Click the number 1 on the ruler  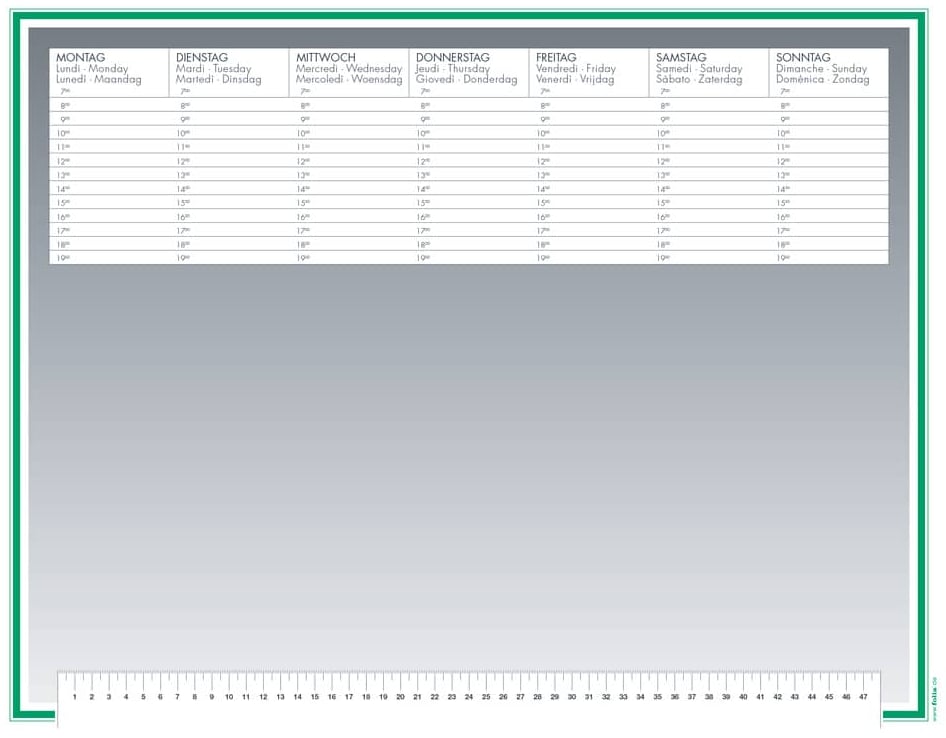point(74,697)
